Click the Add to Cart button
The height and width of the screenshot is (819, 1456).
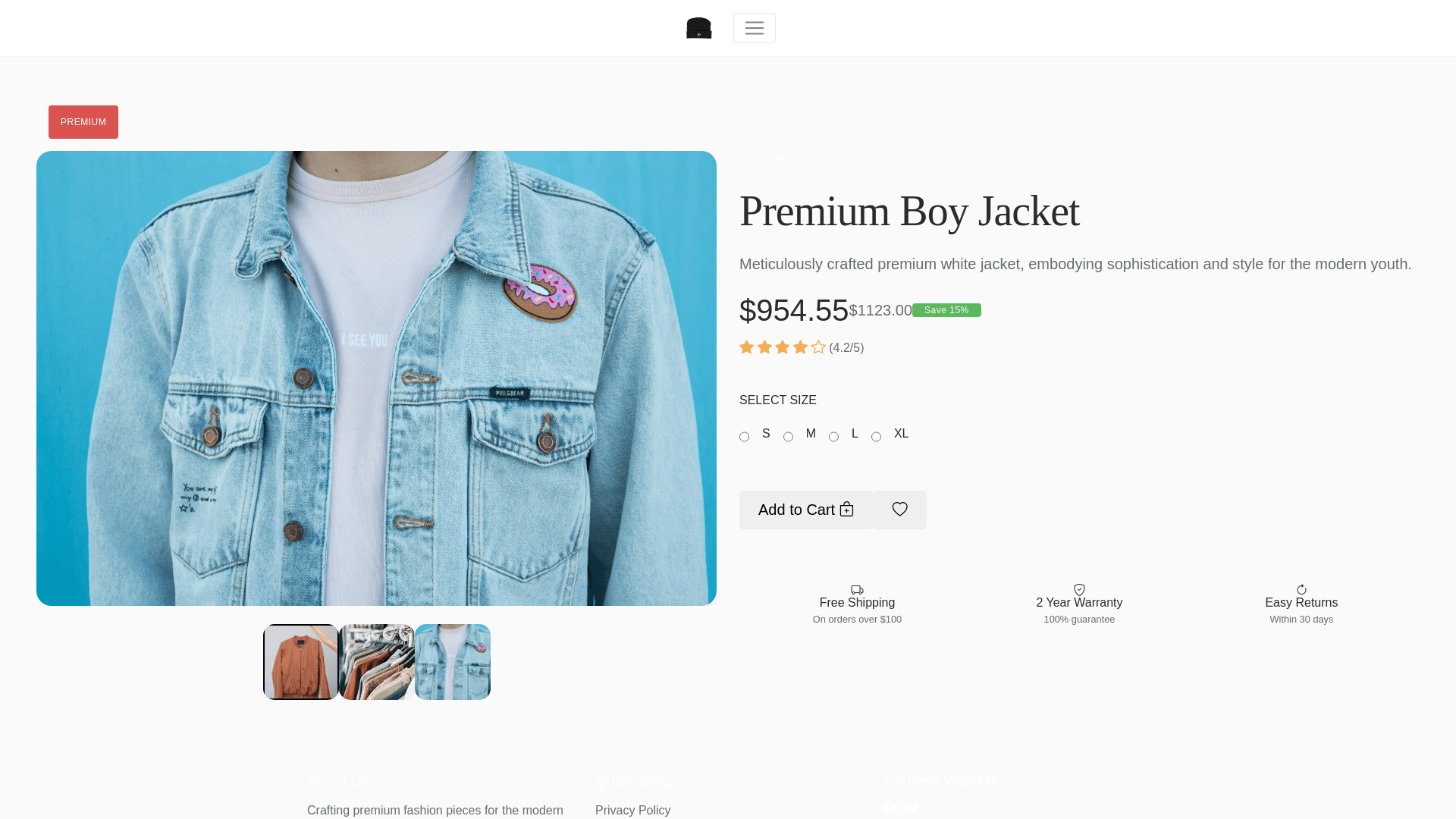[805, 510]
